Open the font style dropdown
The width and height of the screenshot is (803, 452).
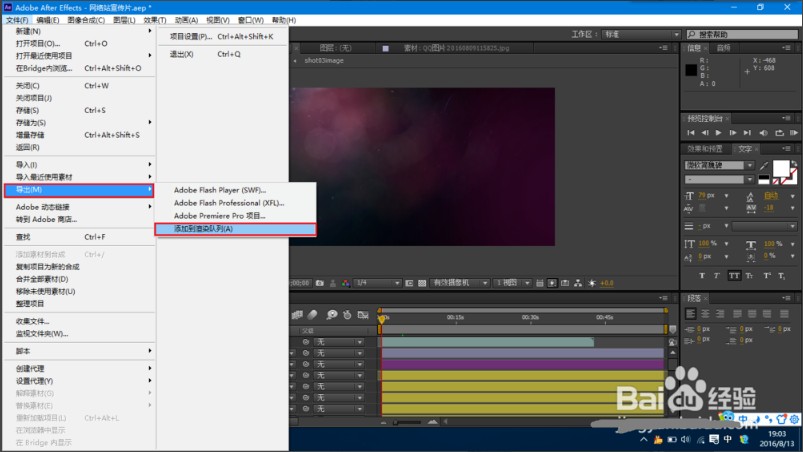719,180
